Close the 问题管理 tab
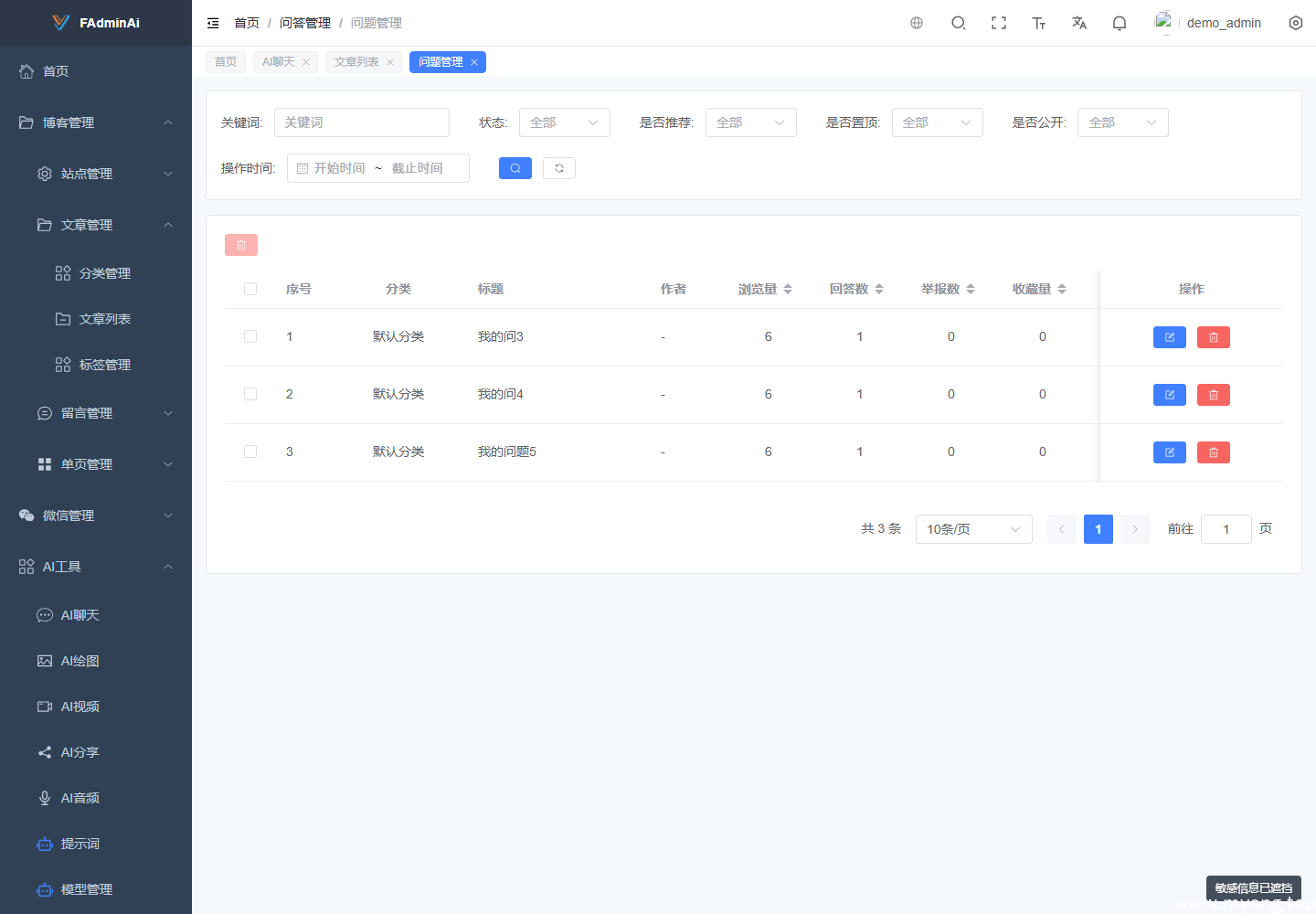The image size is (1316, 914). pos(474,62)
